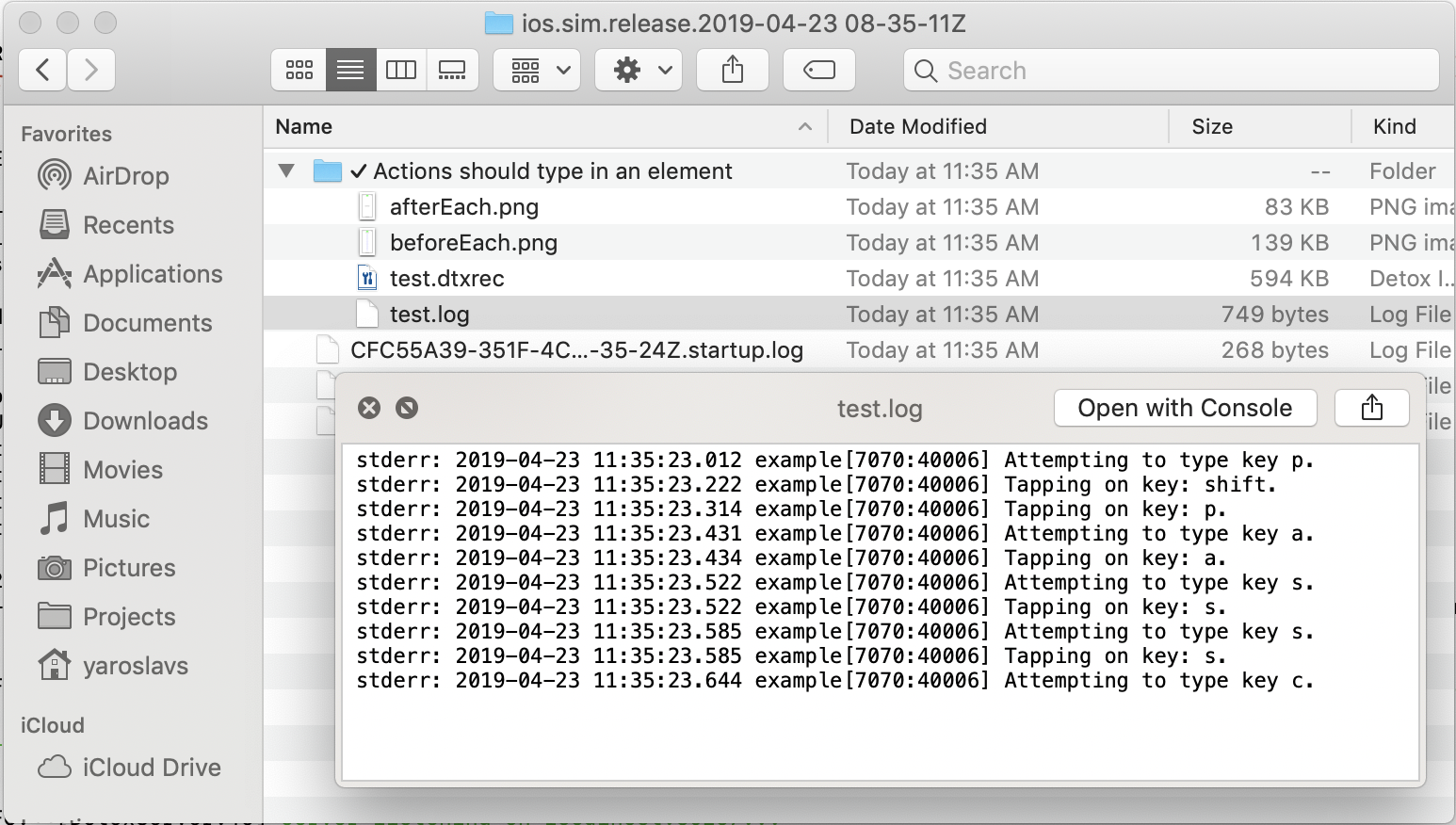Viewport: 1456px width, 825px height.
Task: Click the Share icon in the Finder toolbar
Action: [732, 69]
